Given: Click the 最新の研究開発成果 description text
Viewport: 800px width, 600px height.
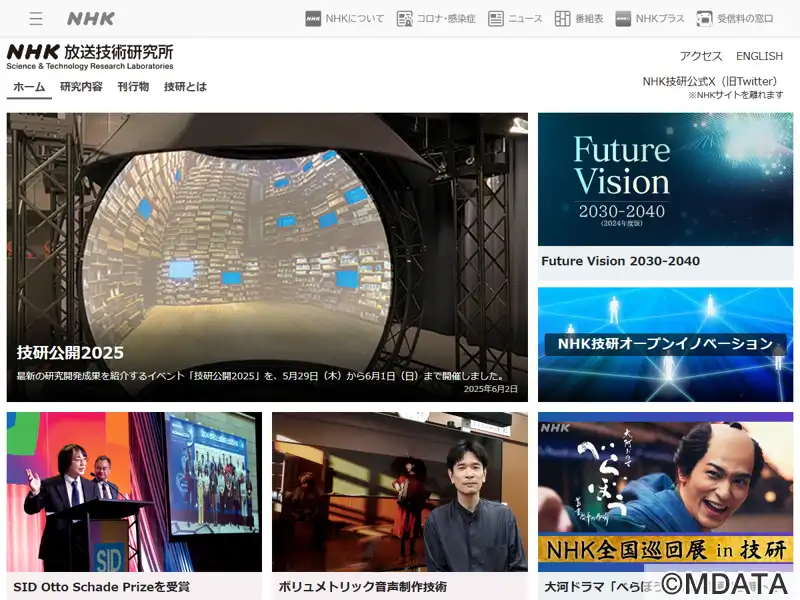Looking at the screenshot, I should tap(261, 376).
